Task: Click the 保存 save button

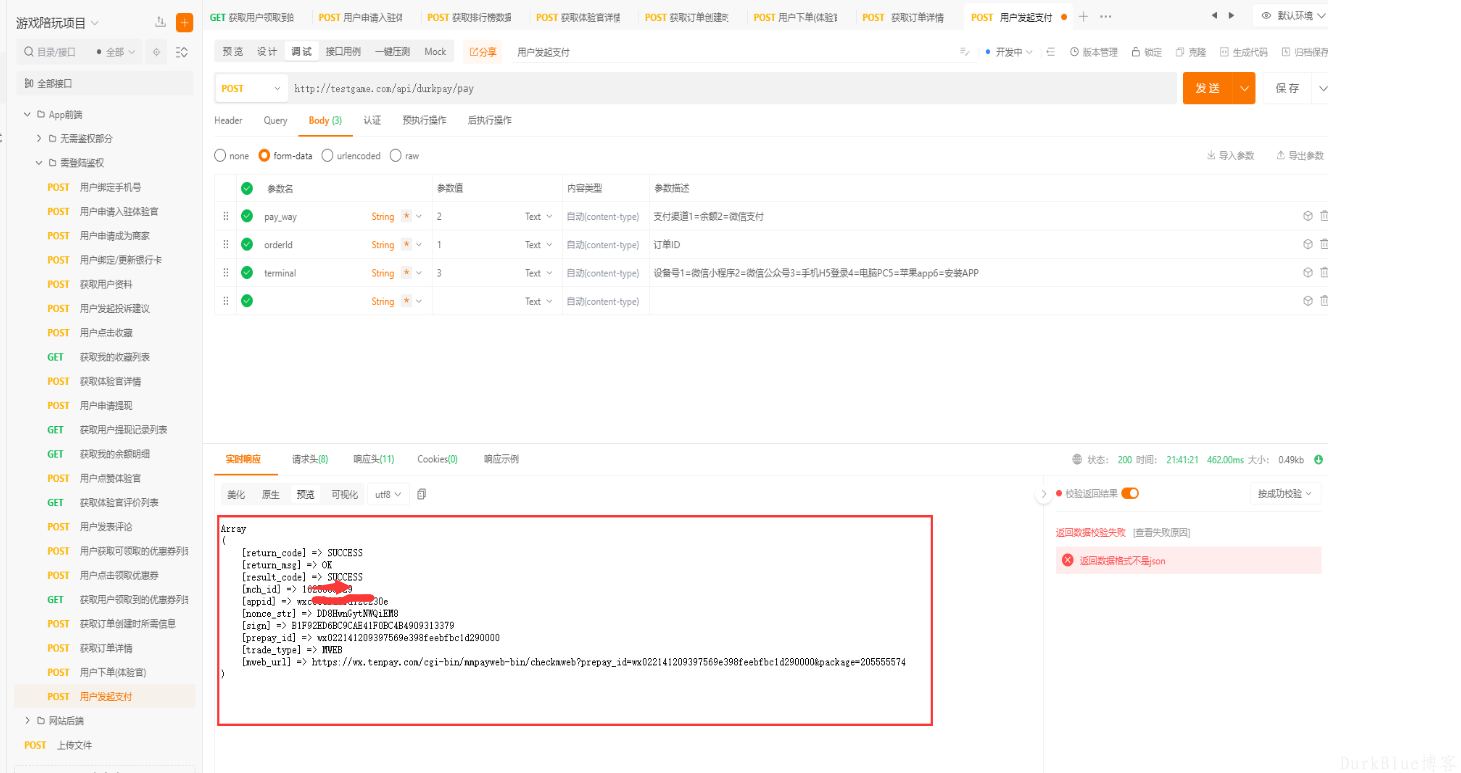Action: click(x=1288, y=88)
